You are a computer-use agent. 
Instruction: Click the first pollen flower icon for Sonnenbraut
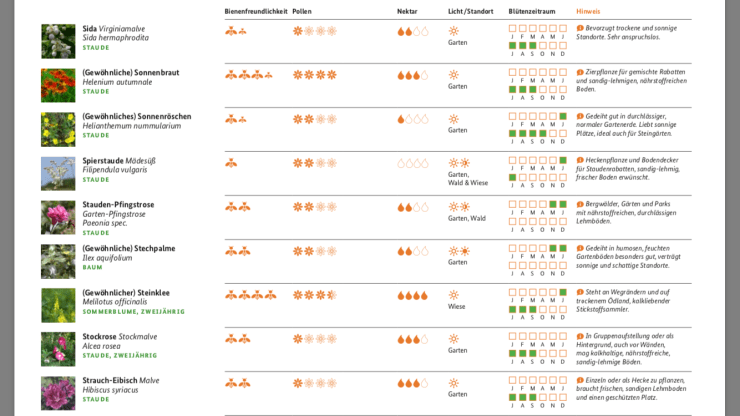297,75
